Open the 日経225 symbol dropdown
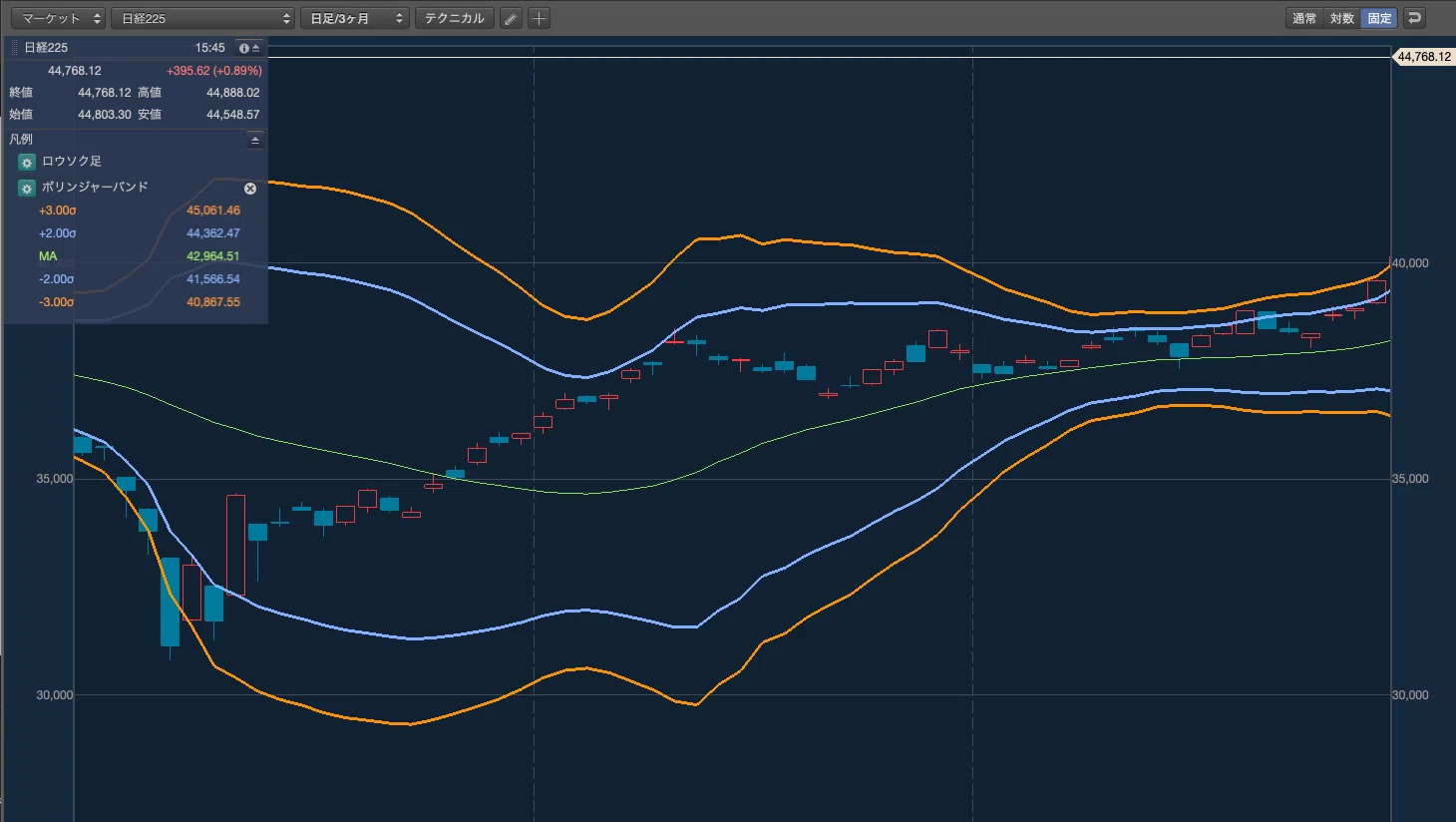Screen dimensions: 1456x822 [202, 18]
